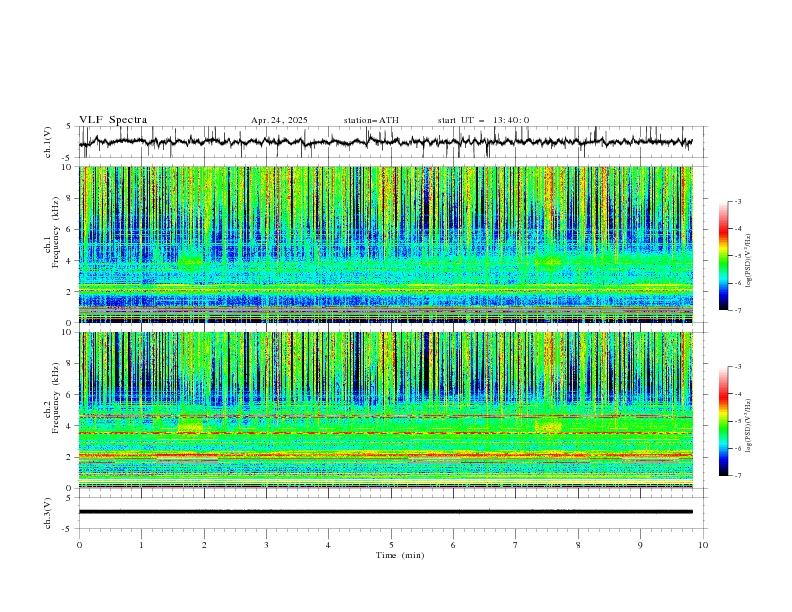
Task: Click the 'VLF Spectra' plot title
Action: pyautogui.click(x=113, y=120)
